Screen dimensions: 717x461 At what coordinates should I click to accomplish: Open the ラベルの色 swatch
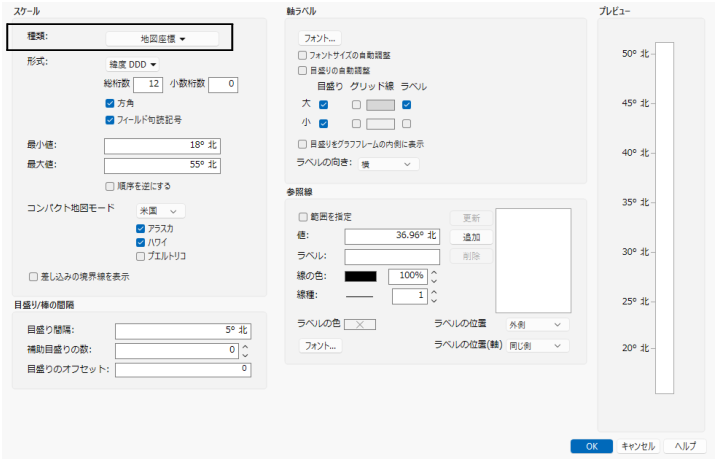tap(360, 325)
